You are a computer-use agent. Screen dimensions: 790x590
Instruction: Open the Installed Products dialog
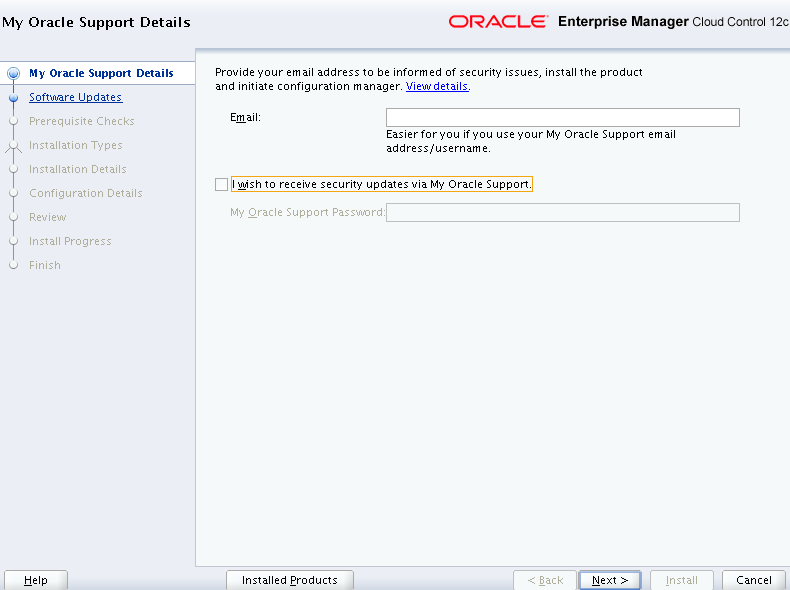click(290, 580)
